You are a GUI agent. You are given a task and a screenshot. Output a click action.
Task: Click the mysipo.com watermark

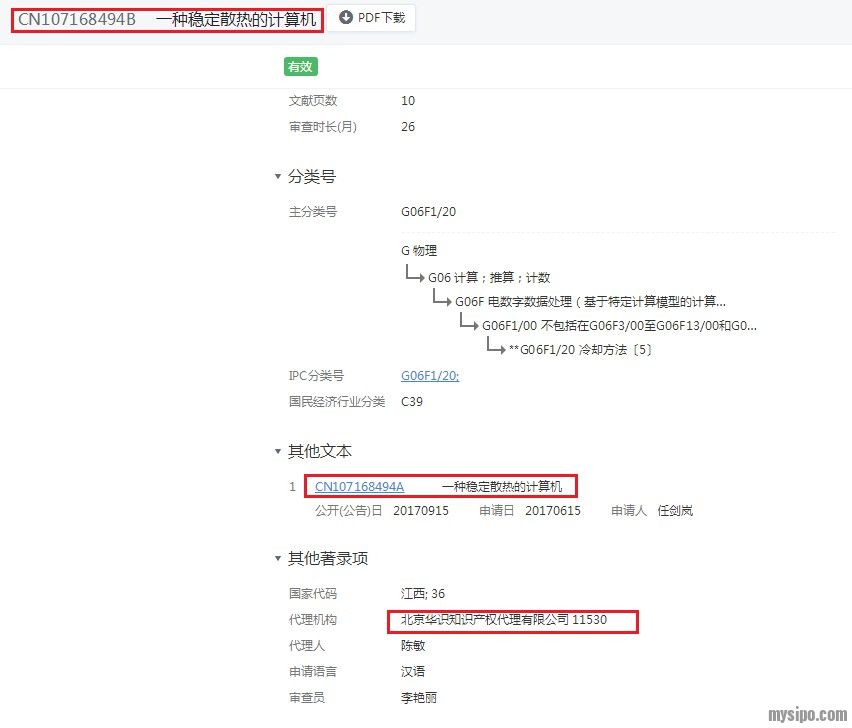click(806, 714)
